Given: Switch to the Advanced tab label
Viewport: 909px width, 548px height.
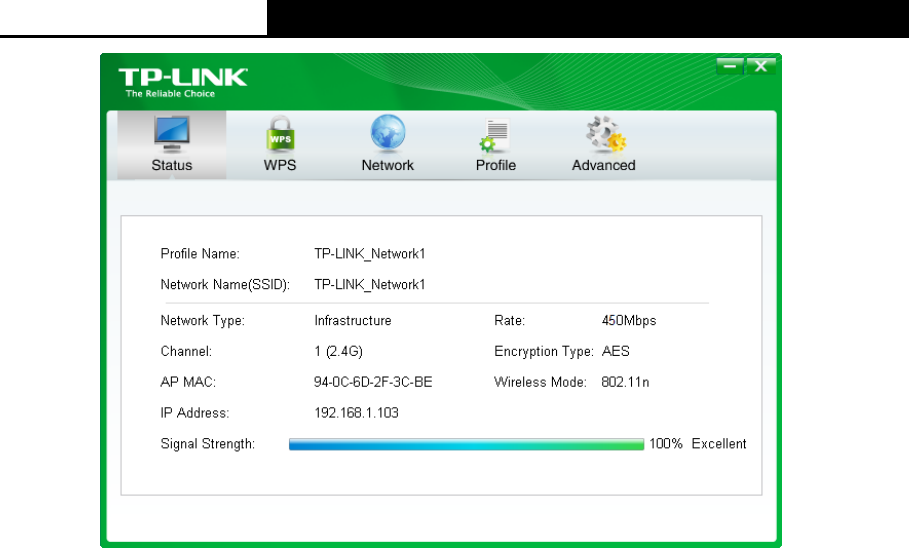Looking at the screenshot, I should coord(603,165).
